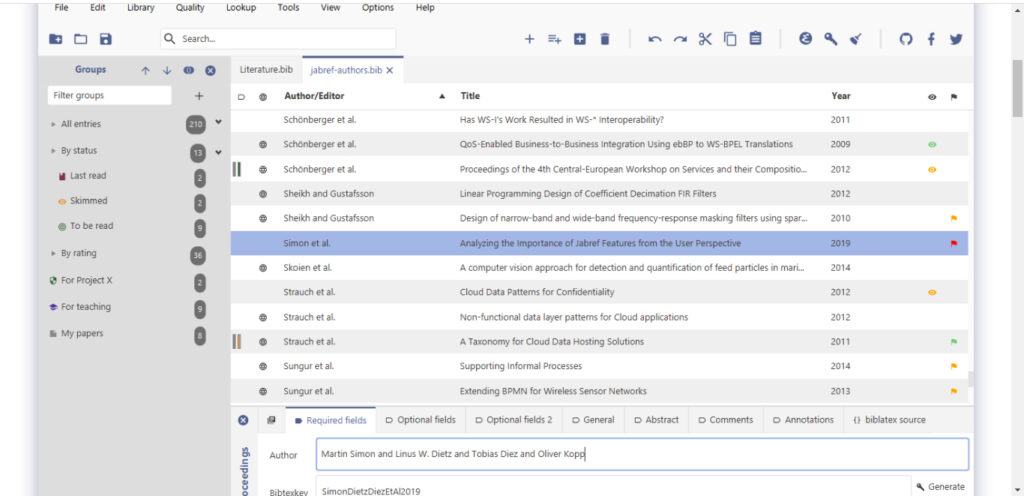
Task: Open library with the folder icon
Action: pyautogui.click(x=80, y=39)
